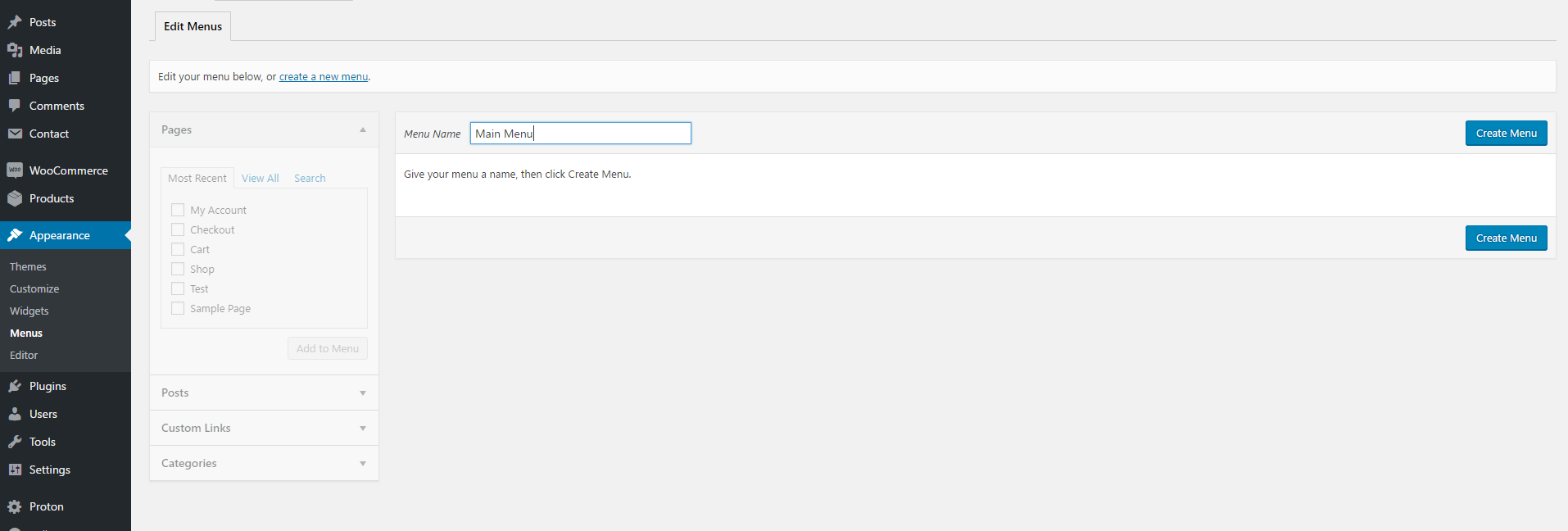Check the My Account page checkbox
1568x531 pixels.
click(x=178, y=210)
